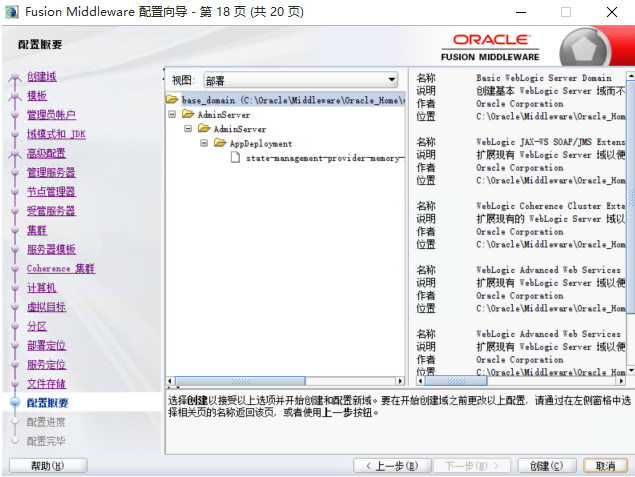Viewport: 635px width, 477px height.
Task: Click the details panel horizontal scrollbar thumb
Action: click(456, 381)
